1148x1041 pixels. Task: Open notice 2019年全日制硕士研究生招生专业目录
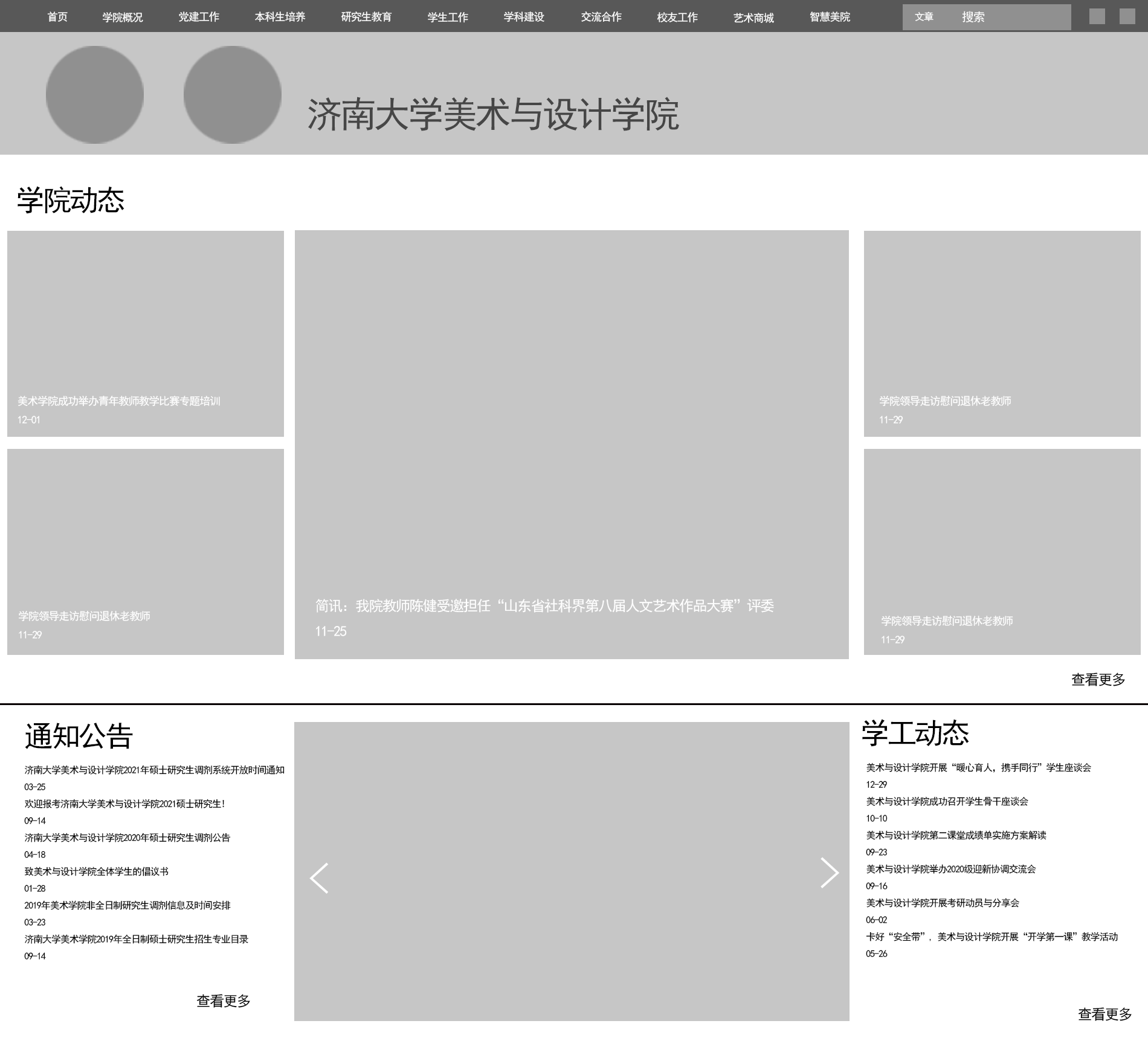coord(136,939)
